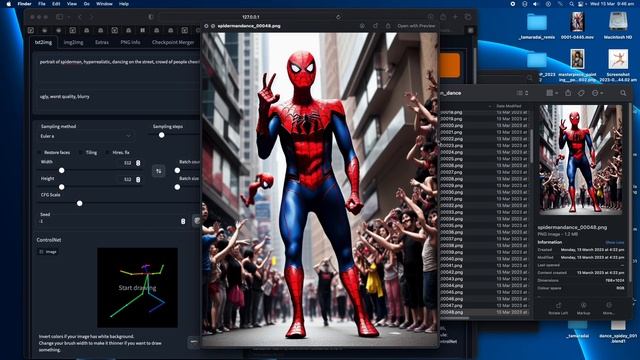Click the Safari address bar showing 127.0.0.1

click(x=250, y=17)
